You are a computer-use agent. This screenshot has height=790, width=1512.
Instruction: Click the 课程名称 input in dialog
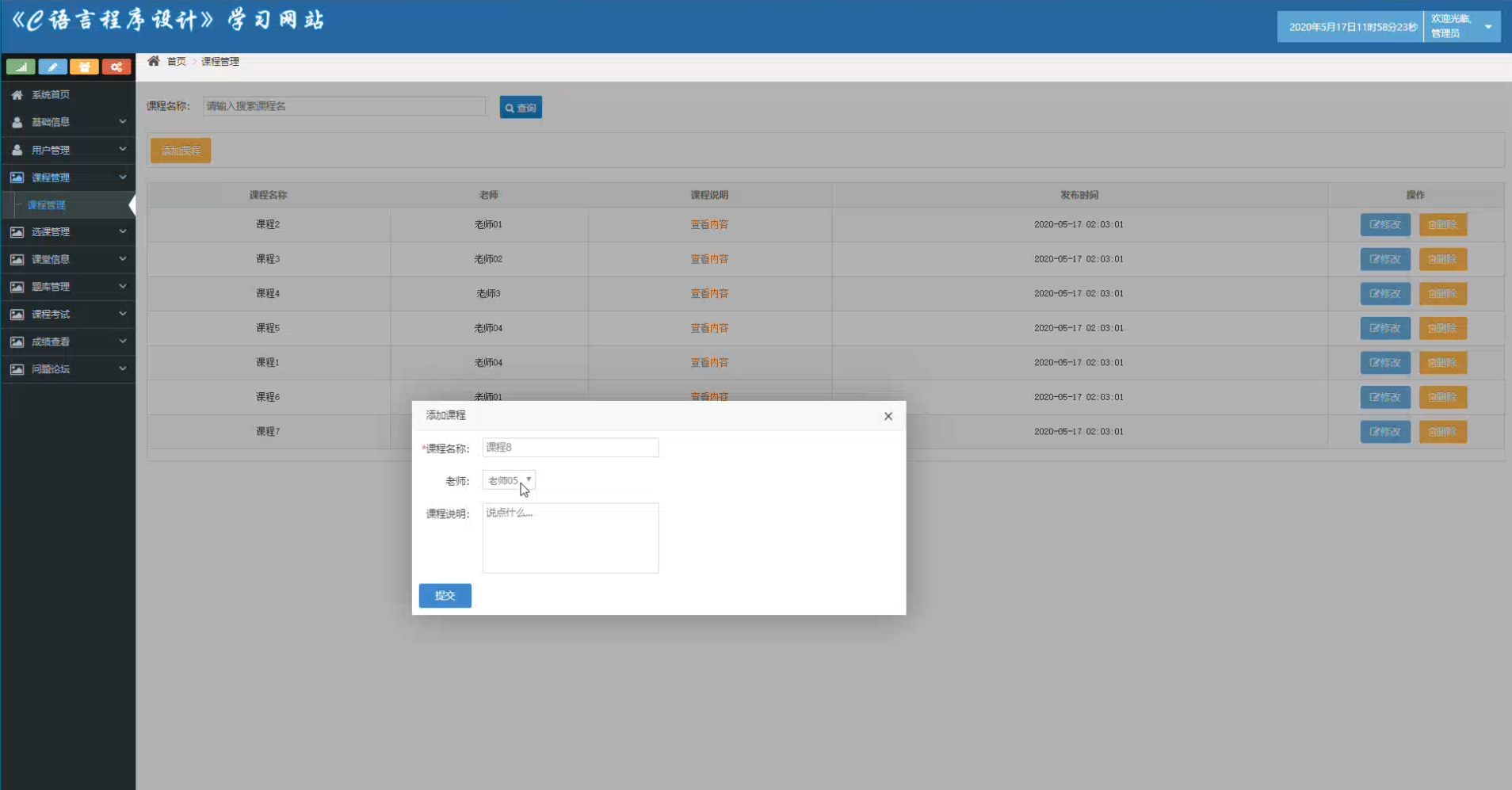[x=571, y=448]
